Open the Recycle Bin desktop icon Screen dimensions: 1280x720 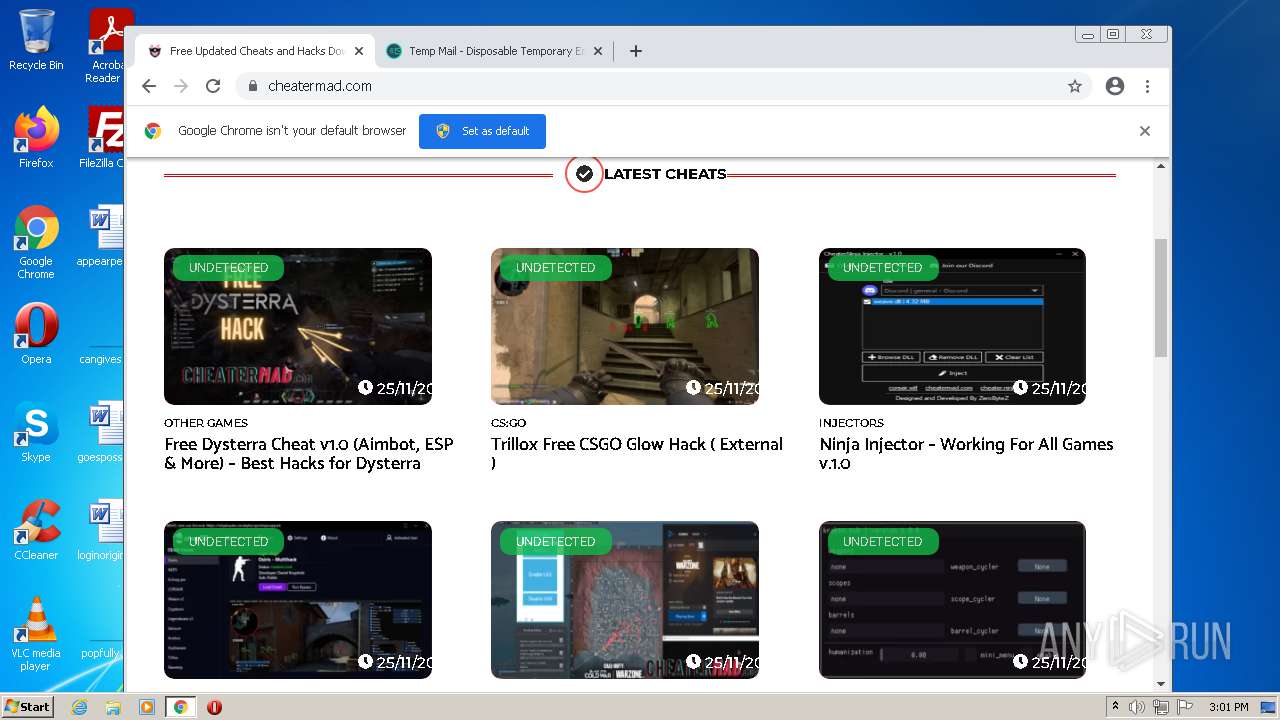pyautogui.click(x=36, y=40)
